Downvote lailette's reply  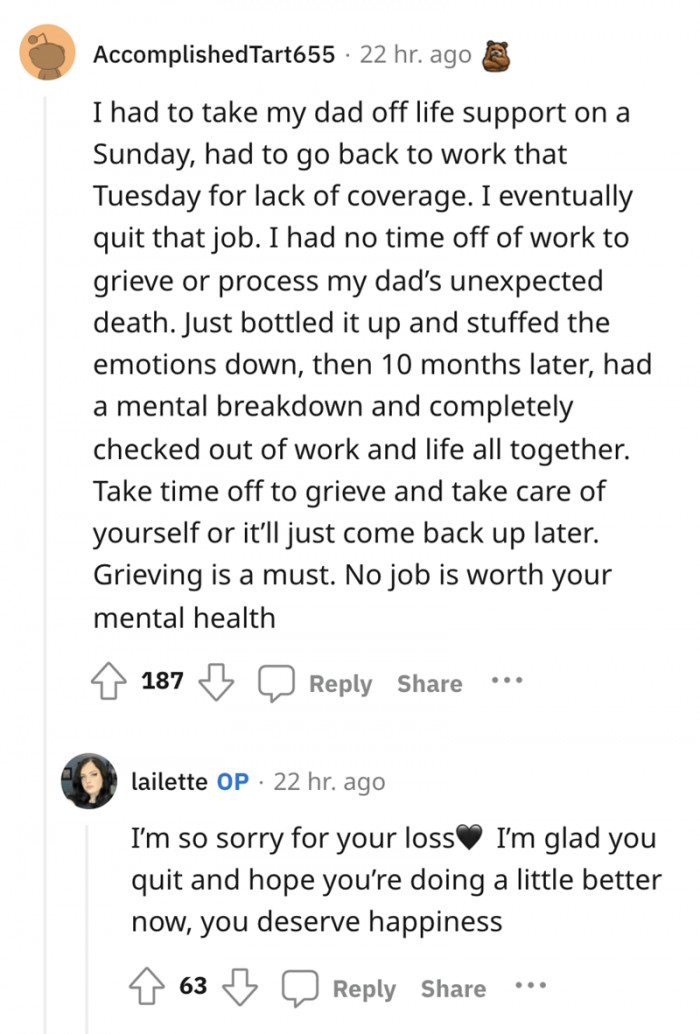pyautogui.click(x=237, y=988)
